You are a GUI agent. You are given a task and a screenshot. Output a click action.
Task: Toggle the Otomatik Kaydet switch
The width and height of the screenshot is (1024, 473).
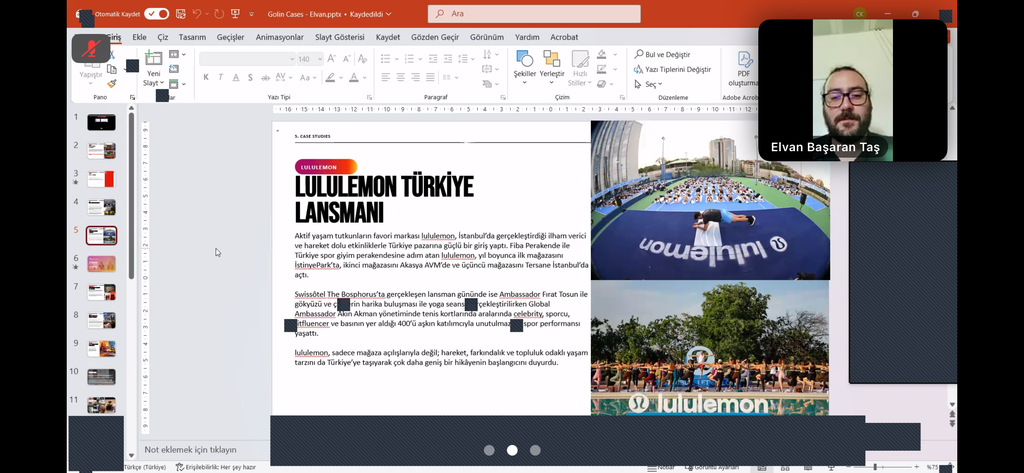pyautogui.click(x=157, y=14)
